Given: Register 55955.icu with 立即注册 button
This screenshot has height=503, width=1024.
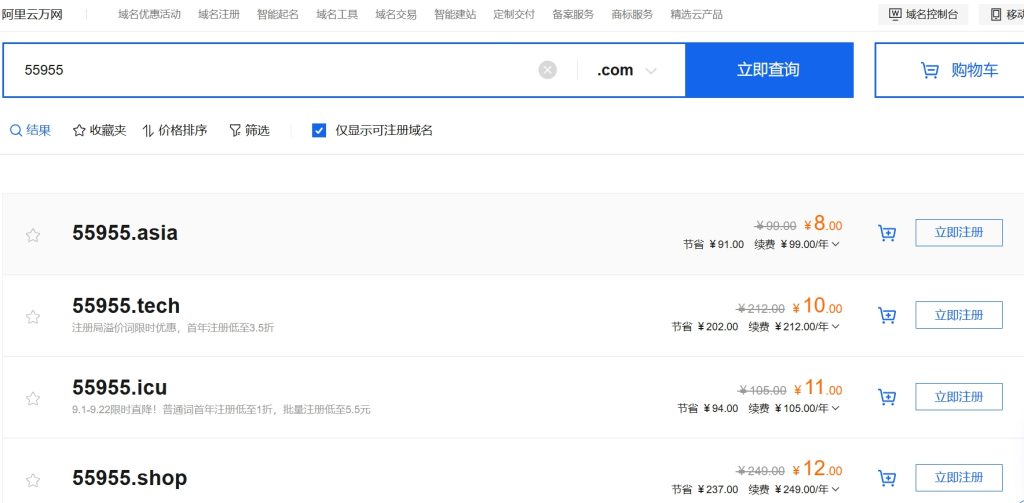Looking at the screenshot, I should click(958, 397).
